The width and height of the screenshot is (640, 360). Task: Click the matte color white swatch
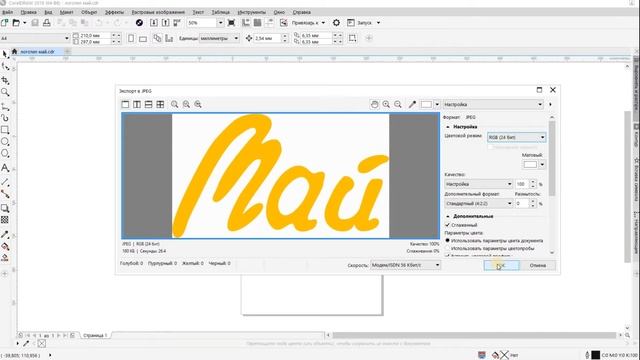point(530,164)
